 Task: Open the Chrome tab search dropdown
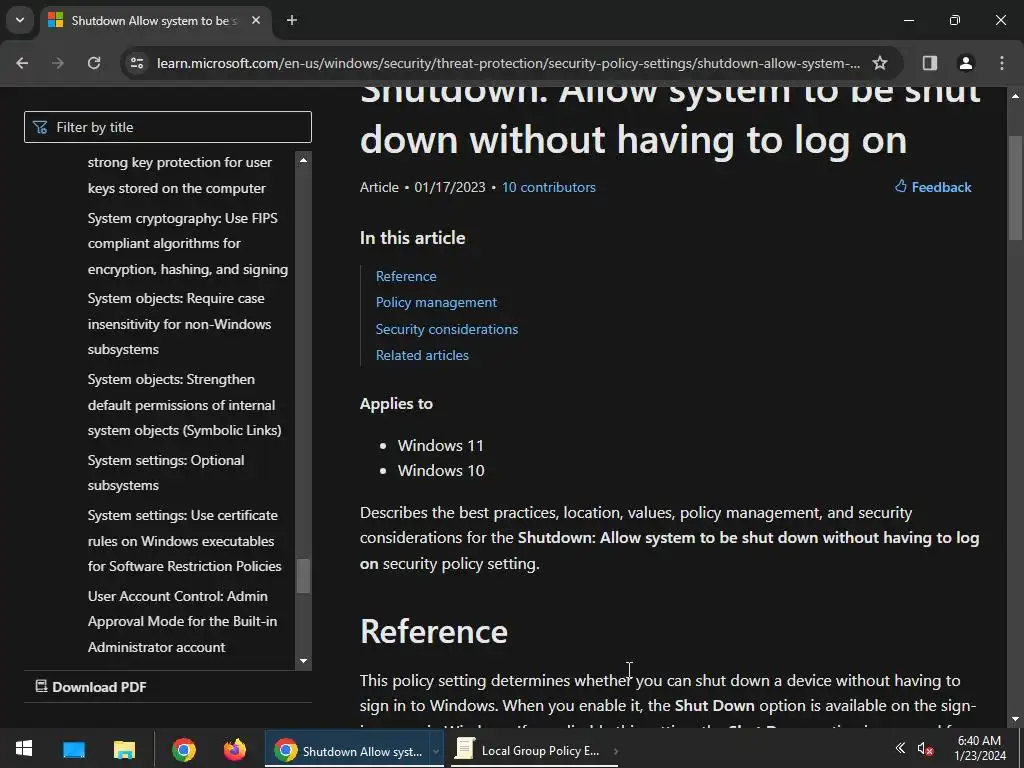coord(20,20)
